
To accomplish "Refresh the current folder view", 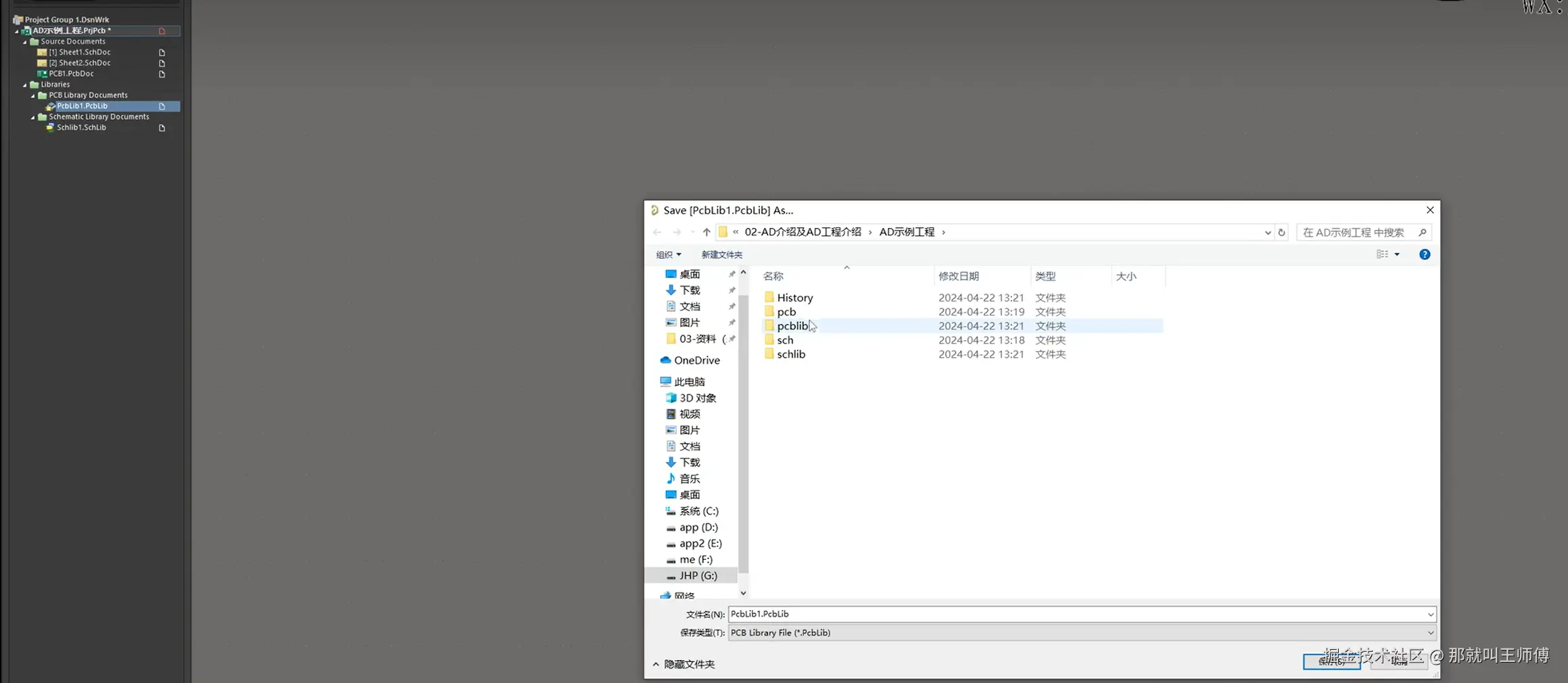I will point(1281,232).
